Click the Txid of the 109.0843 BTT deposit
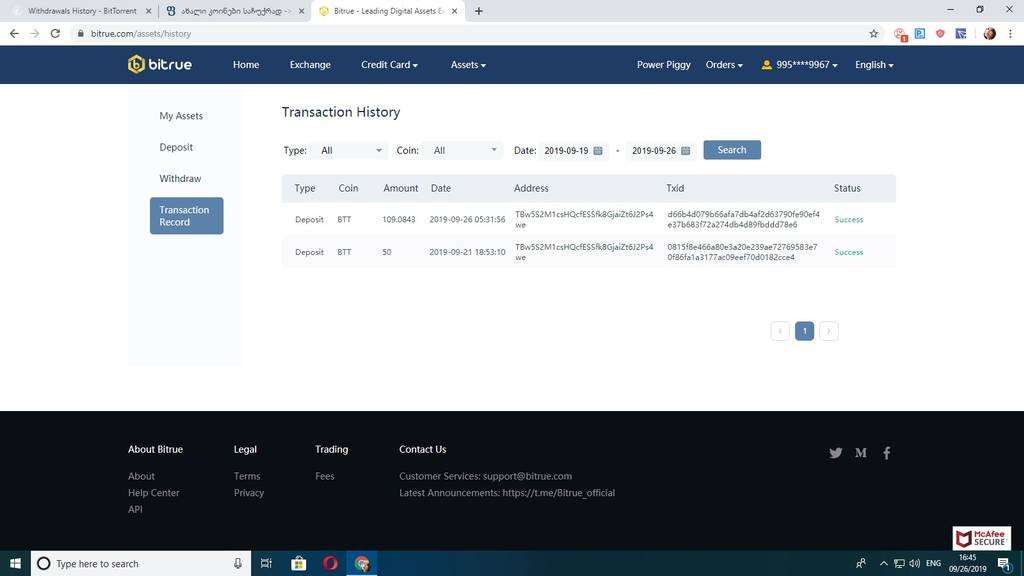 (743, 219)
